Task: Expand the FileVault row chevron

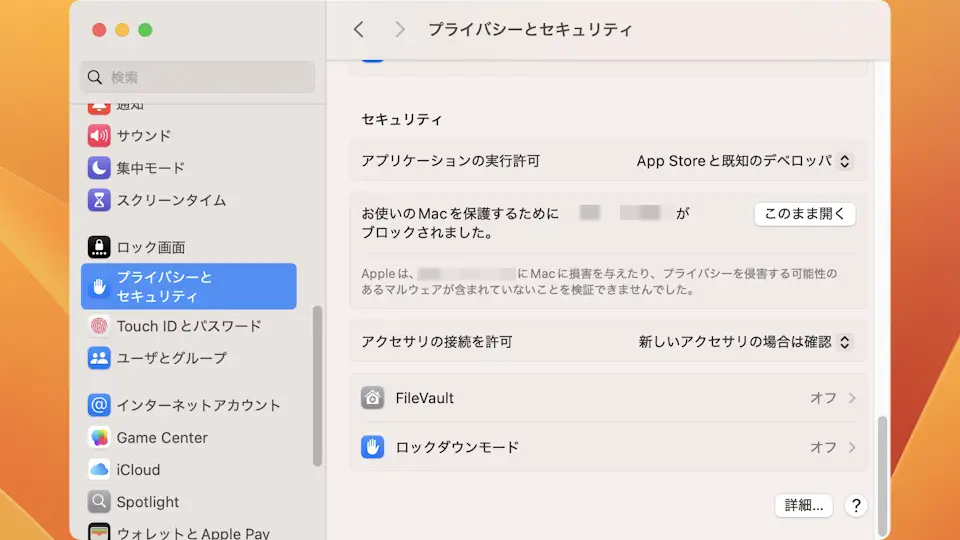Action: 852,398
